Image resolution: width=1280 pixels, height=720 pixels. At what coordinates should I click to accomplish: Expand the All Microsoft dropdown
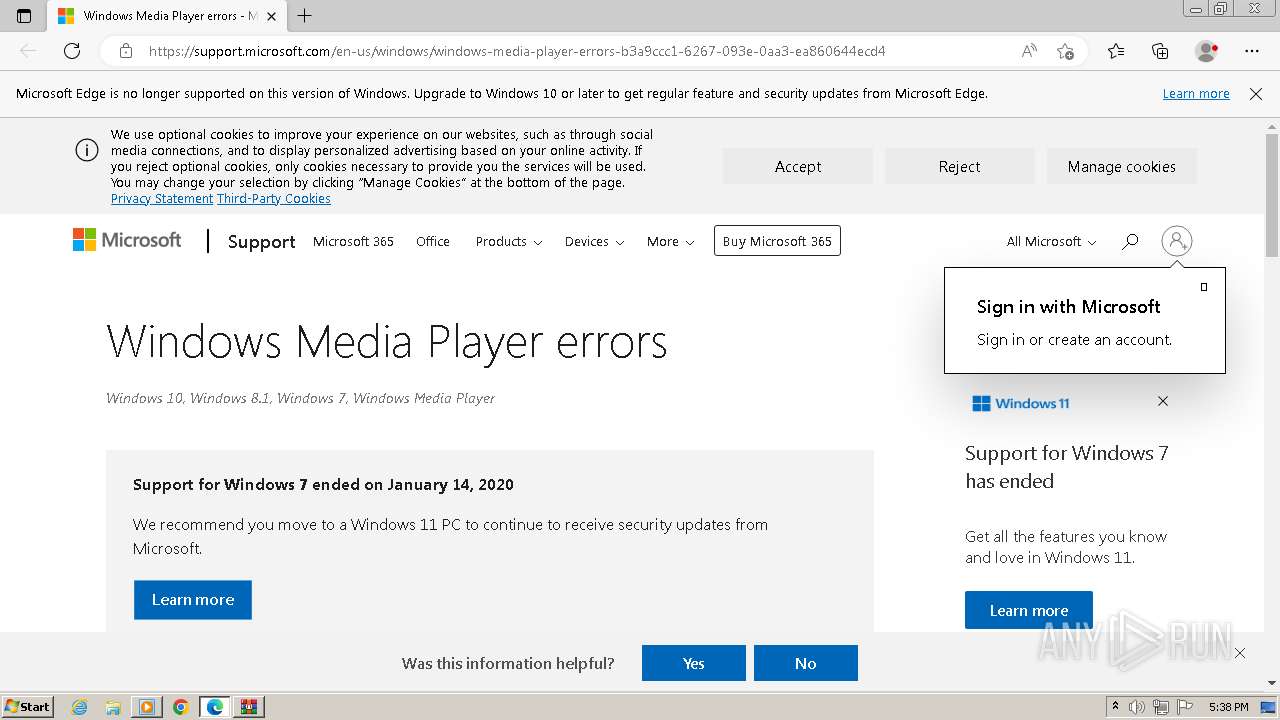pyautogui.click(x=1051, y=241)
